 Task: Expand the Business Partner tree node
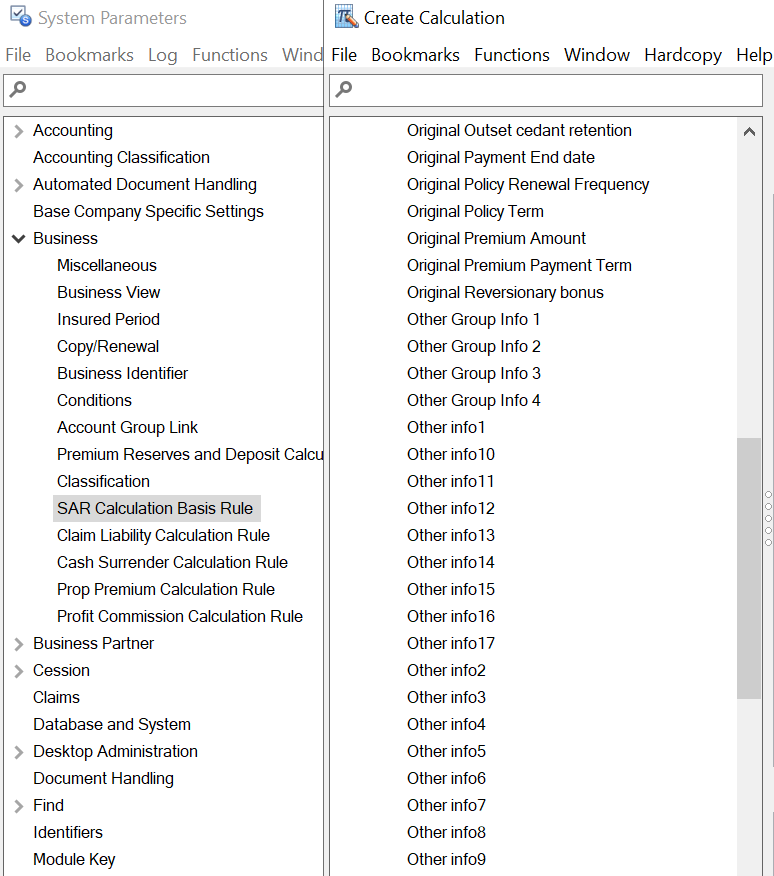[18, 643]
